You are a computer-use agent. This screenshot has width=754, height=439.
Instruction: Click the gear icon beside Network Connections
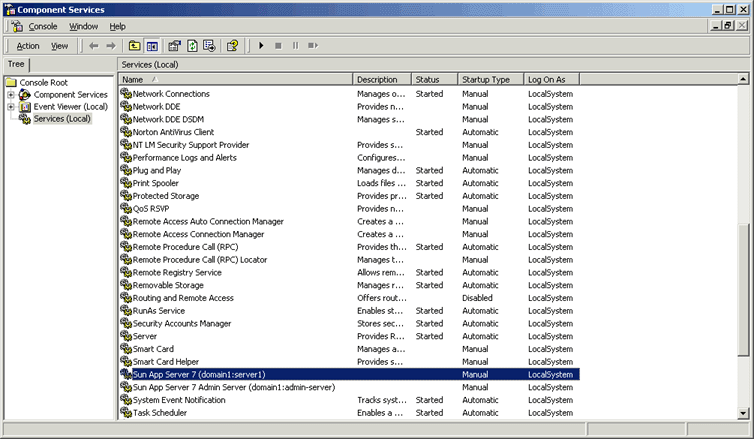click(126, 93)
